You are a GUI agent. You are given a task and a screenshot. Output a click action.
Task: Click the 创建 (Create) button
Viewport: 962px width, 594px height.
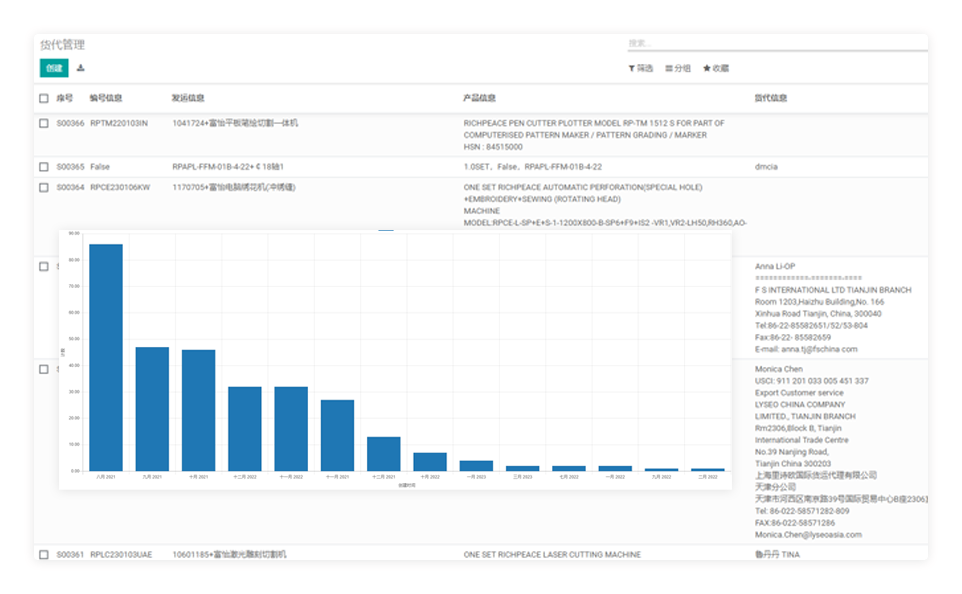pyautogui.click(x=54, y=68)
